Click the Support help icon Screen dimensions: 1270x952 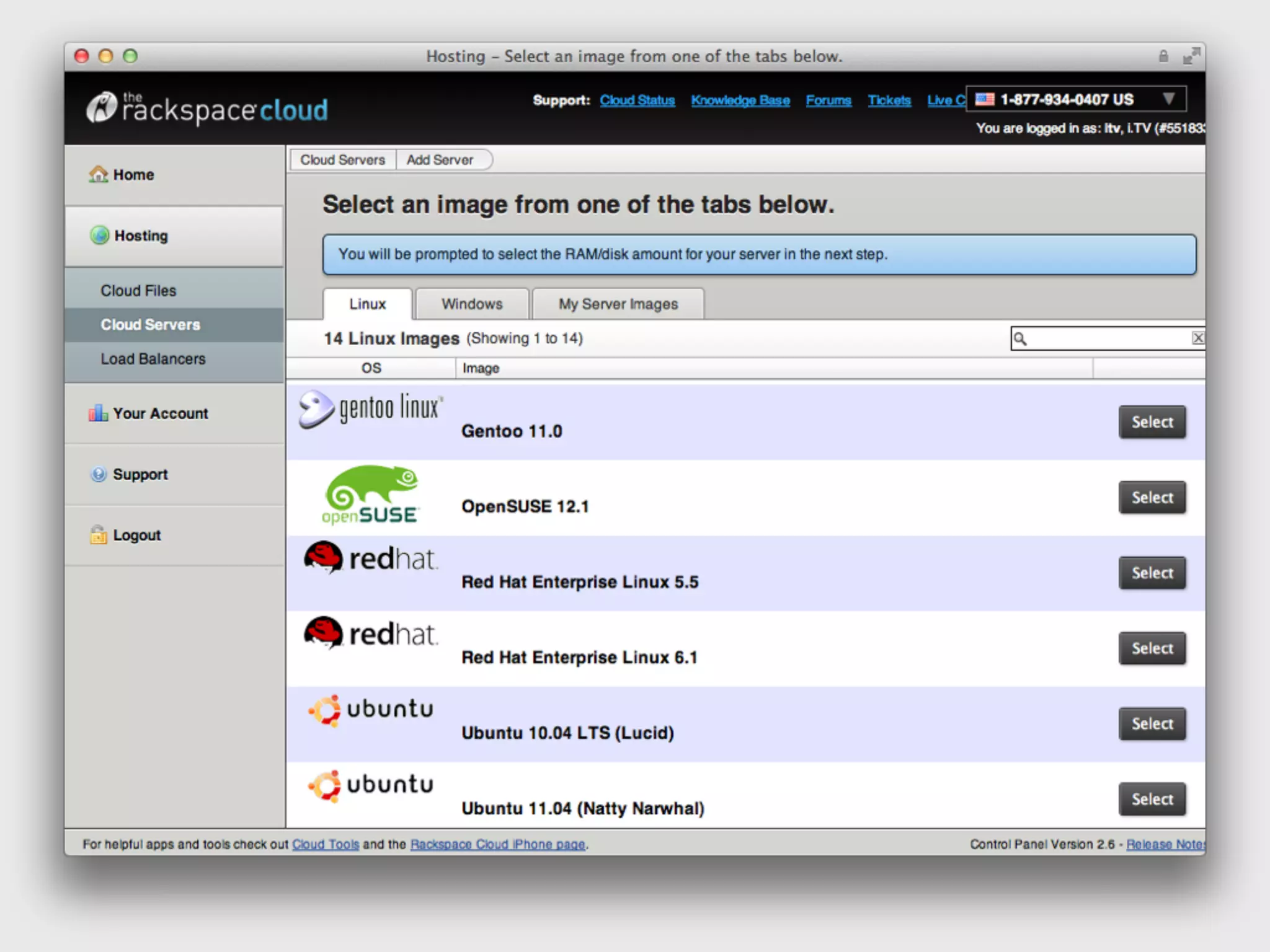[x=99, y=474]
